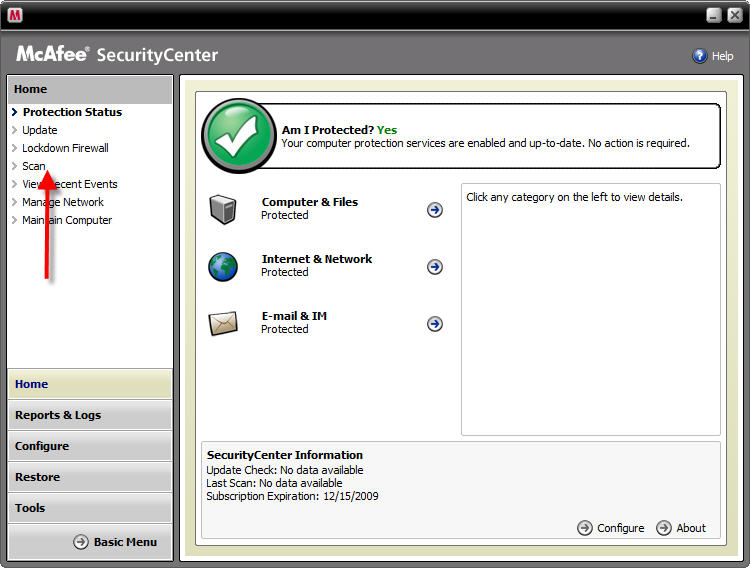Open View Recent Events in the sidebar
The height and width of the screenshot is (568, 750).
pyautogui.click(x=69, y=184)
